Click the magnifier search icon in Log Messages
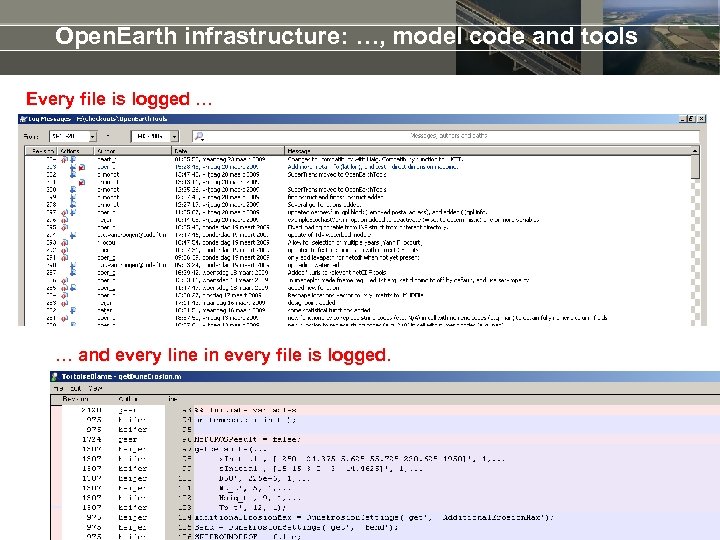The height and width of the screenshot is (540, 720). coord(200,136)
